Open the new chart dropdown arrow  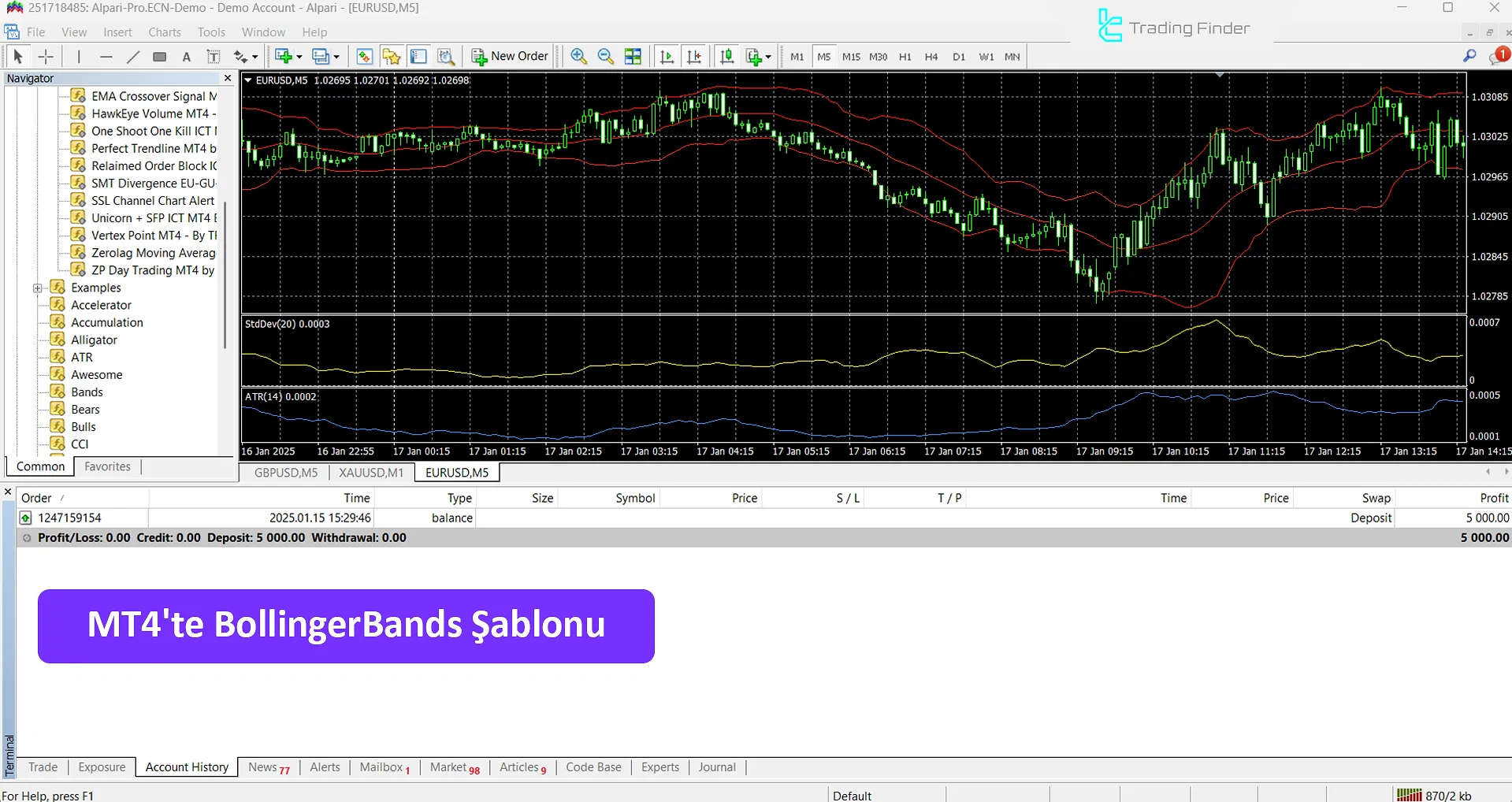pos(299,57)
